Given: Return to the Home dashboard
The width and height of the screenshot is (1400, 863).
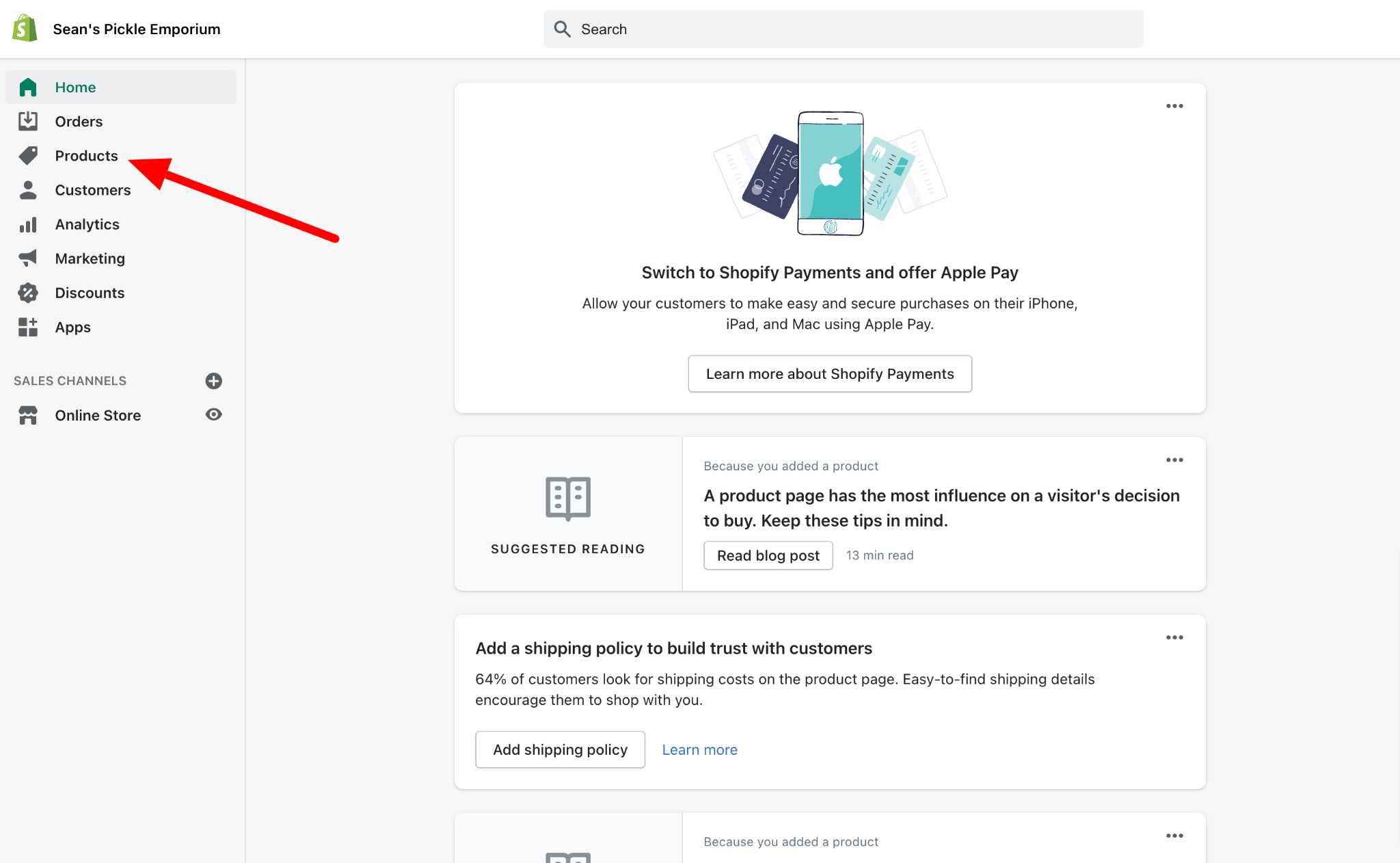Looking at the screenshot, I should 75,87.
